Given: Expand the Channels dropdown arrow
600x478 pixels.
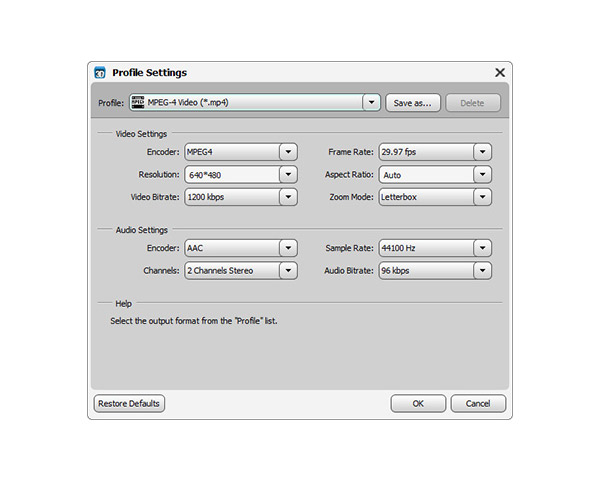Looking at the screenshot, I should click(x=288, y=271).
